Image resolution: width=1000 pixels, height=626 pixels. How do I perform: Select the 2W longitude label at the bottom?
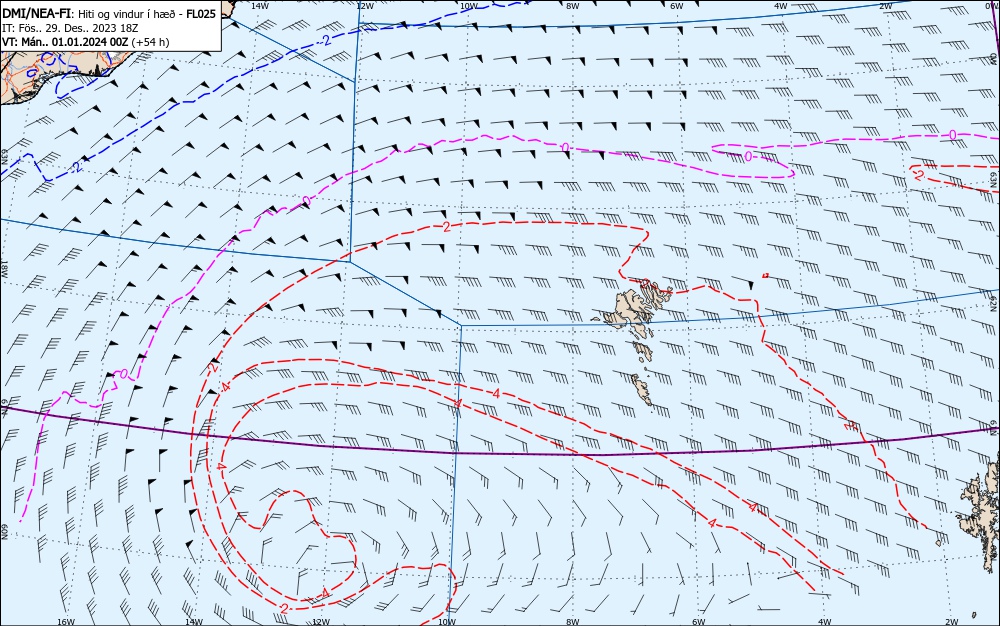click(x=952, y=622)
